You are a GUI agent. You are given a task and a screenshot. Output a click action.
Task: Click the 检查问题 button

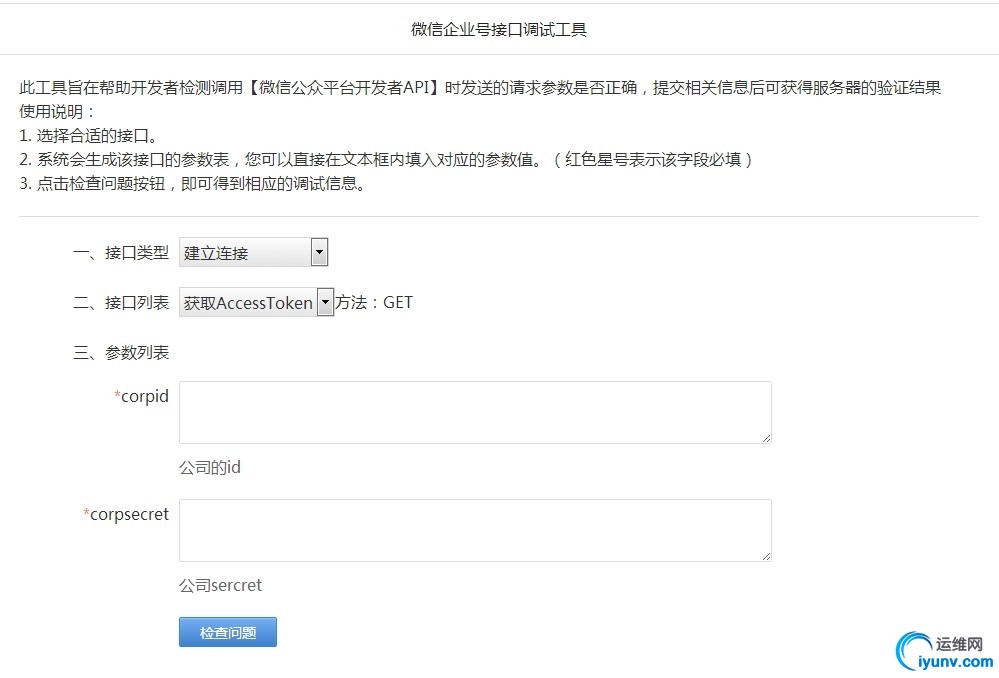(227, 632)
